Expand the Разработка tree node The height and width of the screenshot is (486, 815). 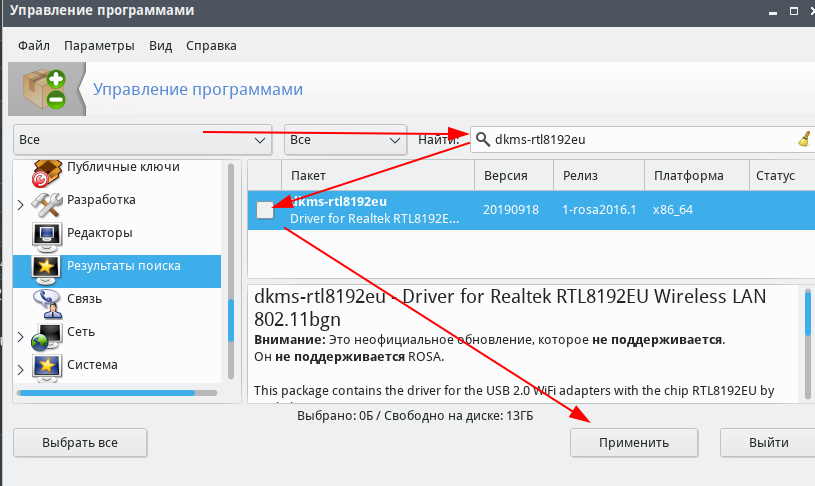21,205
